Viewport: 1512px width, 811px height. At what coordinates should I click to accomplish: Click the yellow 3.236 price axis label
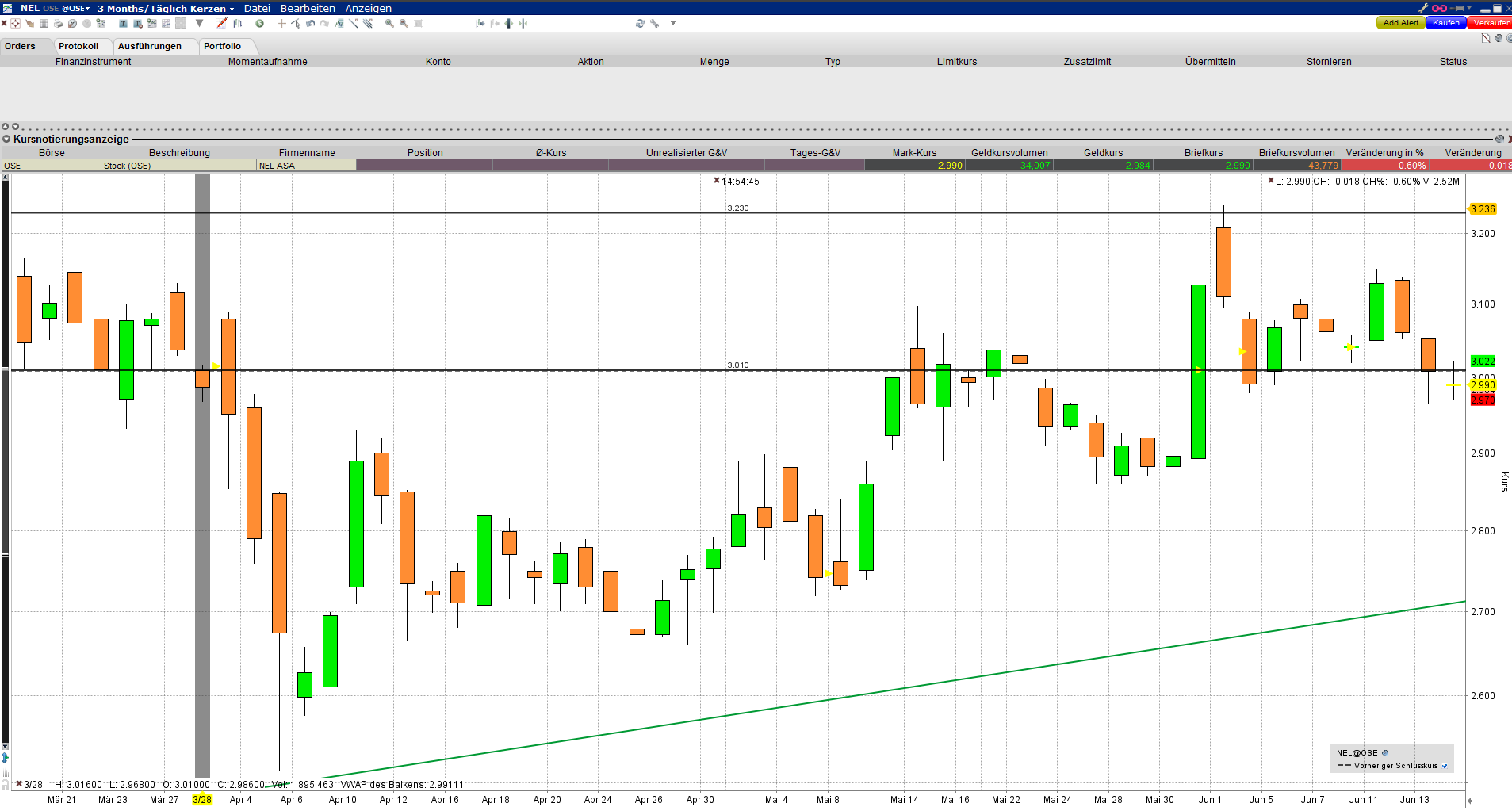1482,209
